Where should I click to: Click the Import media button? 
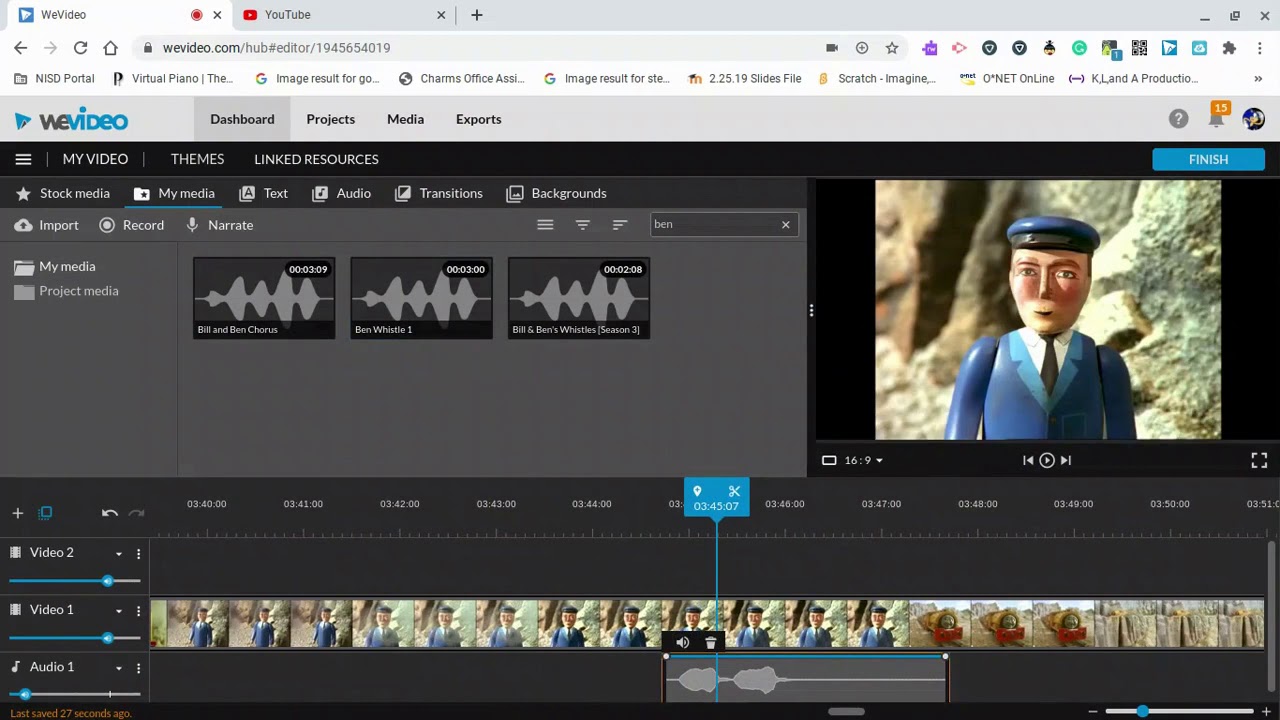click(x=46, y=225)
